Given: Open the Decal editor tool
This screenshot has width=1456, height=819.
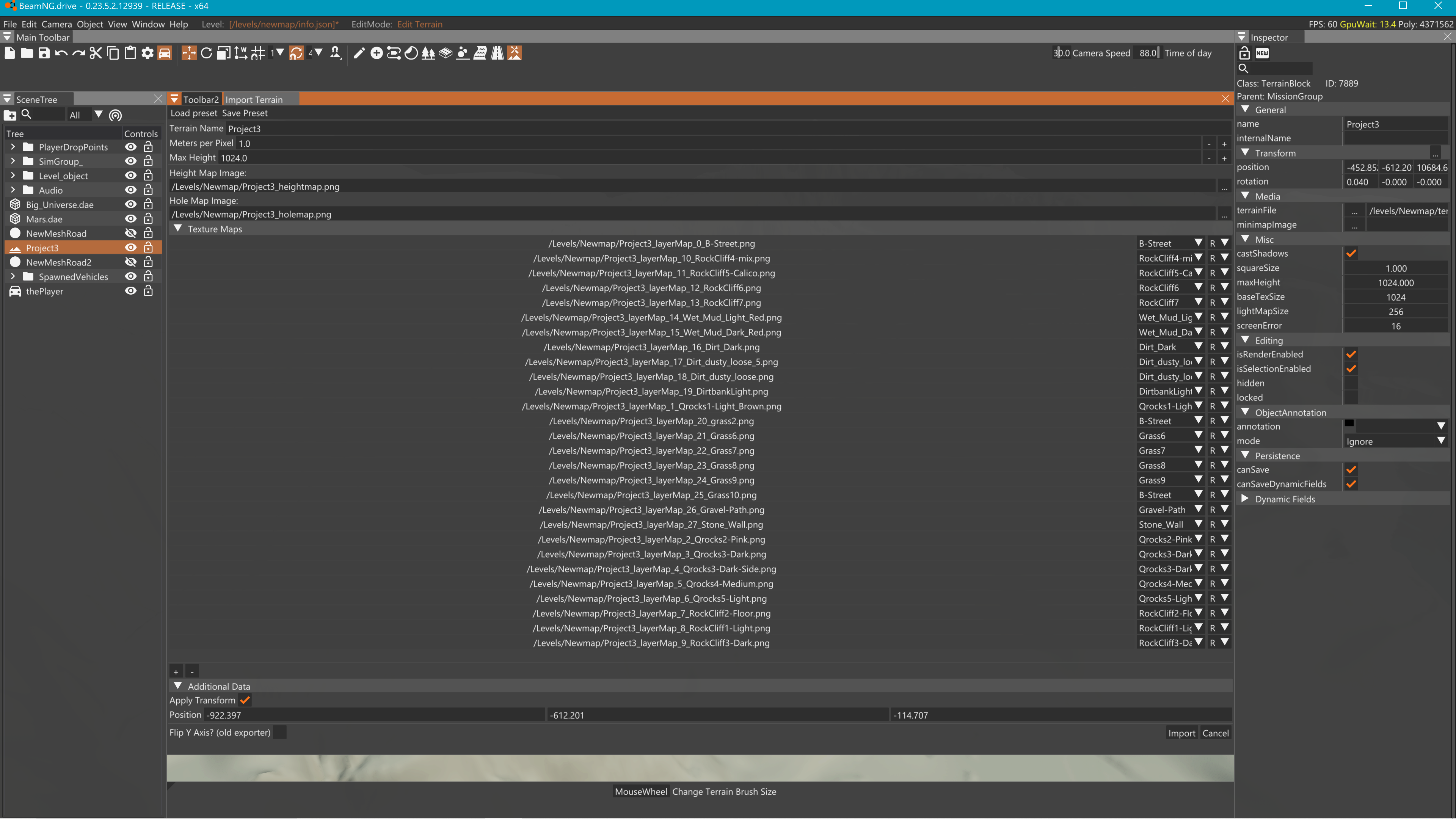Looking at the screenshot, I should (x=411, y=53).
